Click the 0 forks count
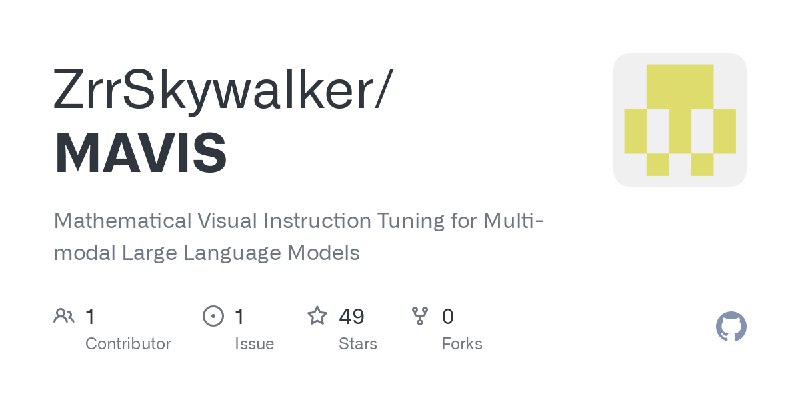This screenshot has width=800, height=400. [447, 317]
